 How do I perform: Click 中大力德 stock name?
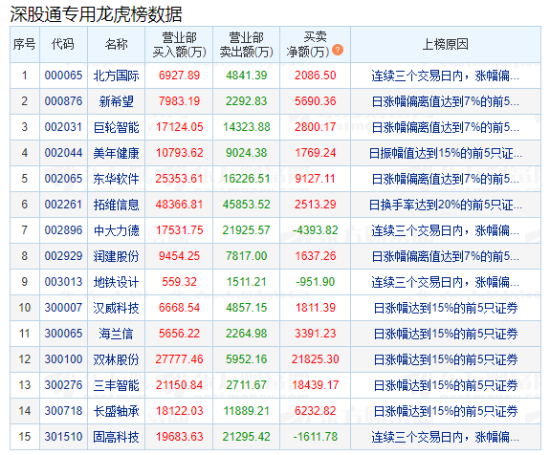coord(116,230)
